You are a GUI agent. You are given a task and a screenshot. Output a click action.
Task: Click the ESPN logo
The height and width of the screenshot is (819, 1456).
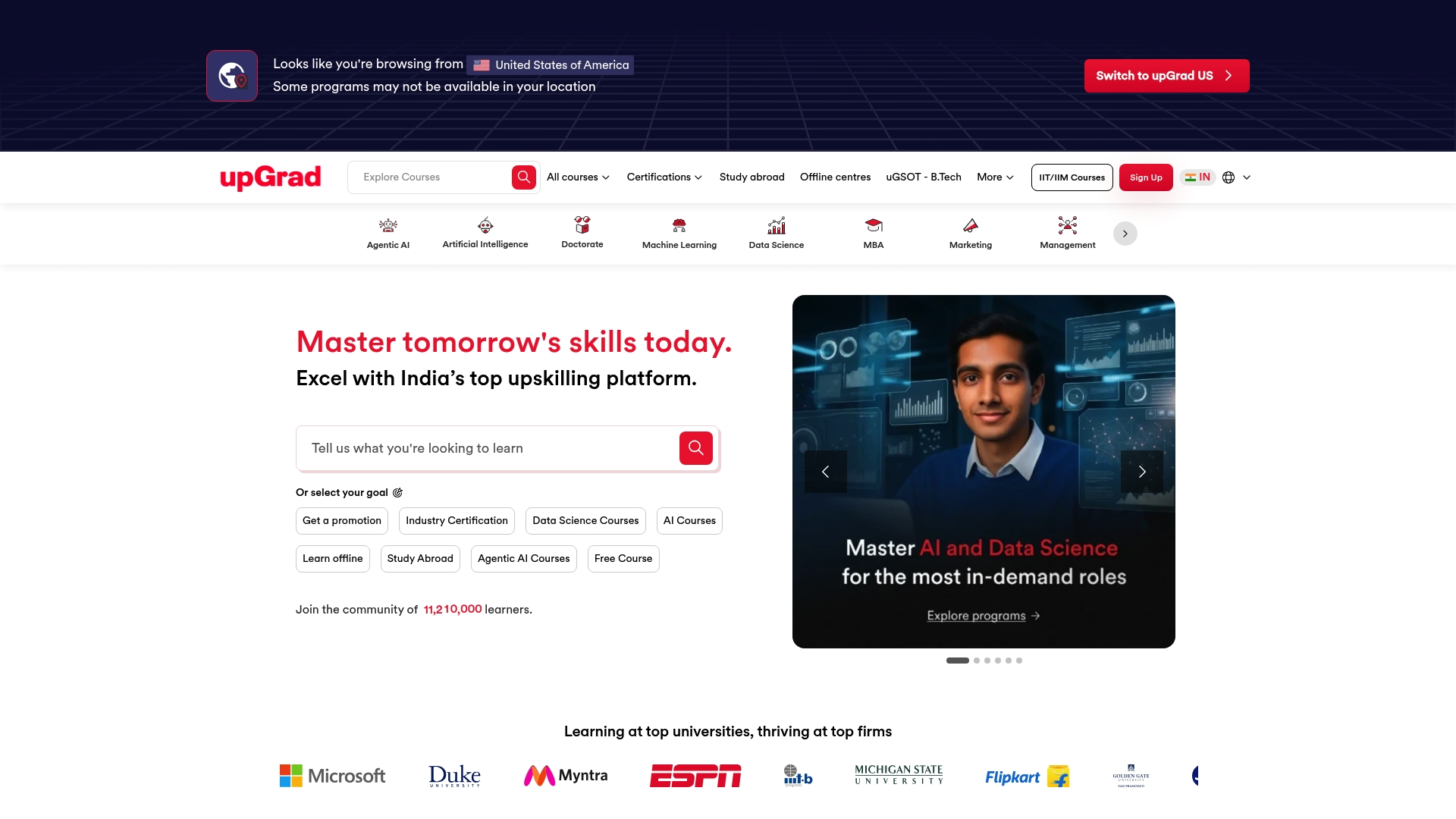(x=695, y=776)
